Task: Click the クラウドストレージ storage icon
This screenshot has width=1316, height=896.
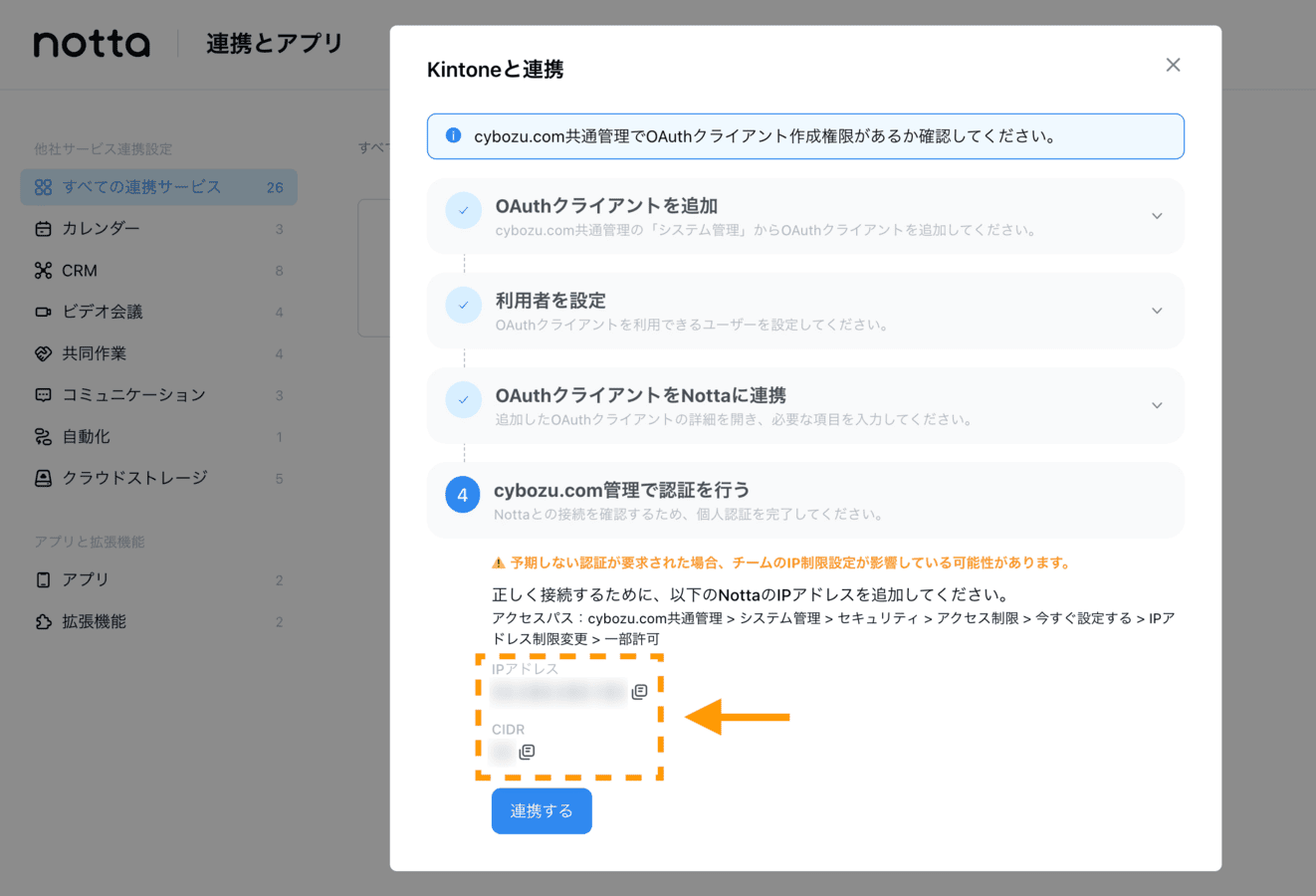Action: 43,478
